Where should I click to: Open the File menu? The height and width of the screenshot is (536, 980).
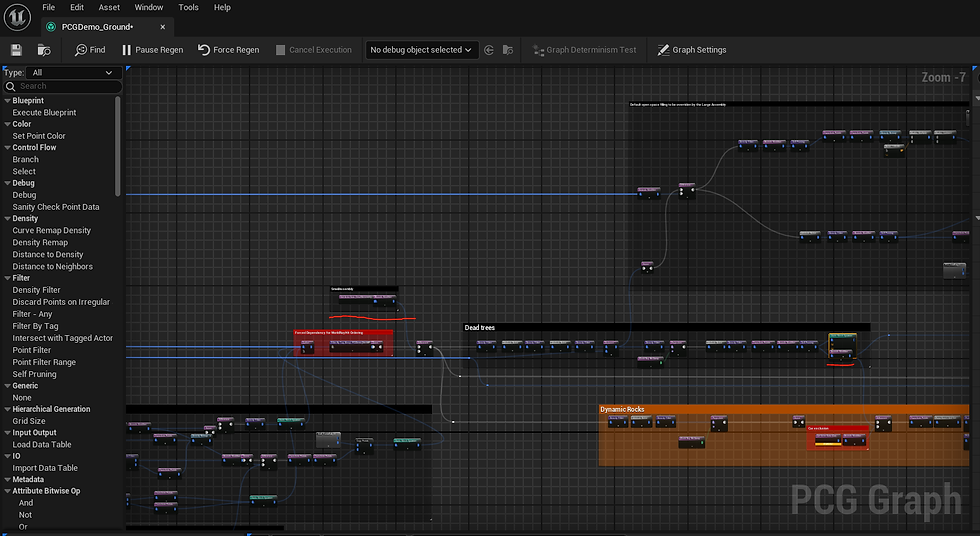49,7
